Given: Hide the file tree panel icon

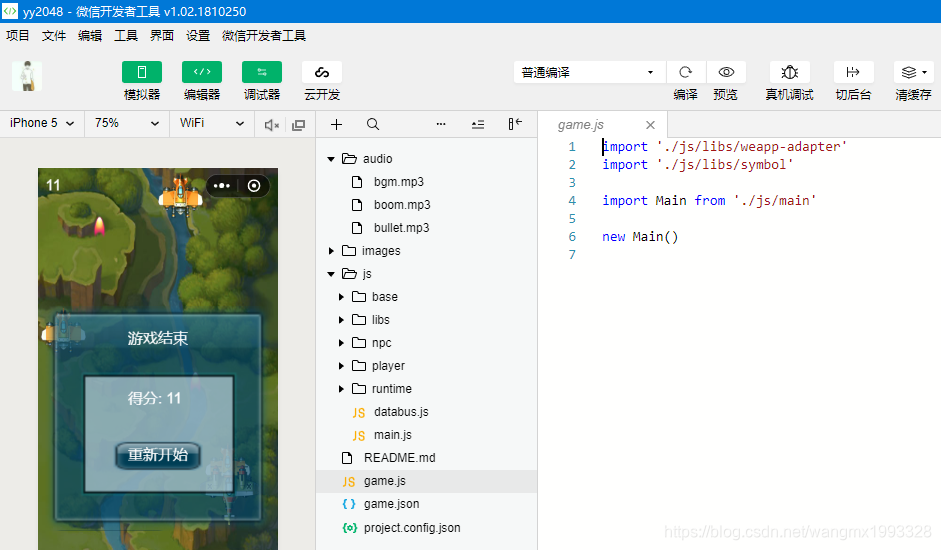Looking at the screenshot, I should [515, 124].
